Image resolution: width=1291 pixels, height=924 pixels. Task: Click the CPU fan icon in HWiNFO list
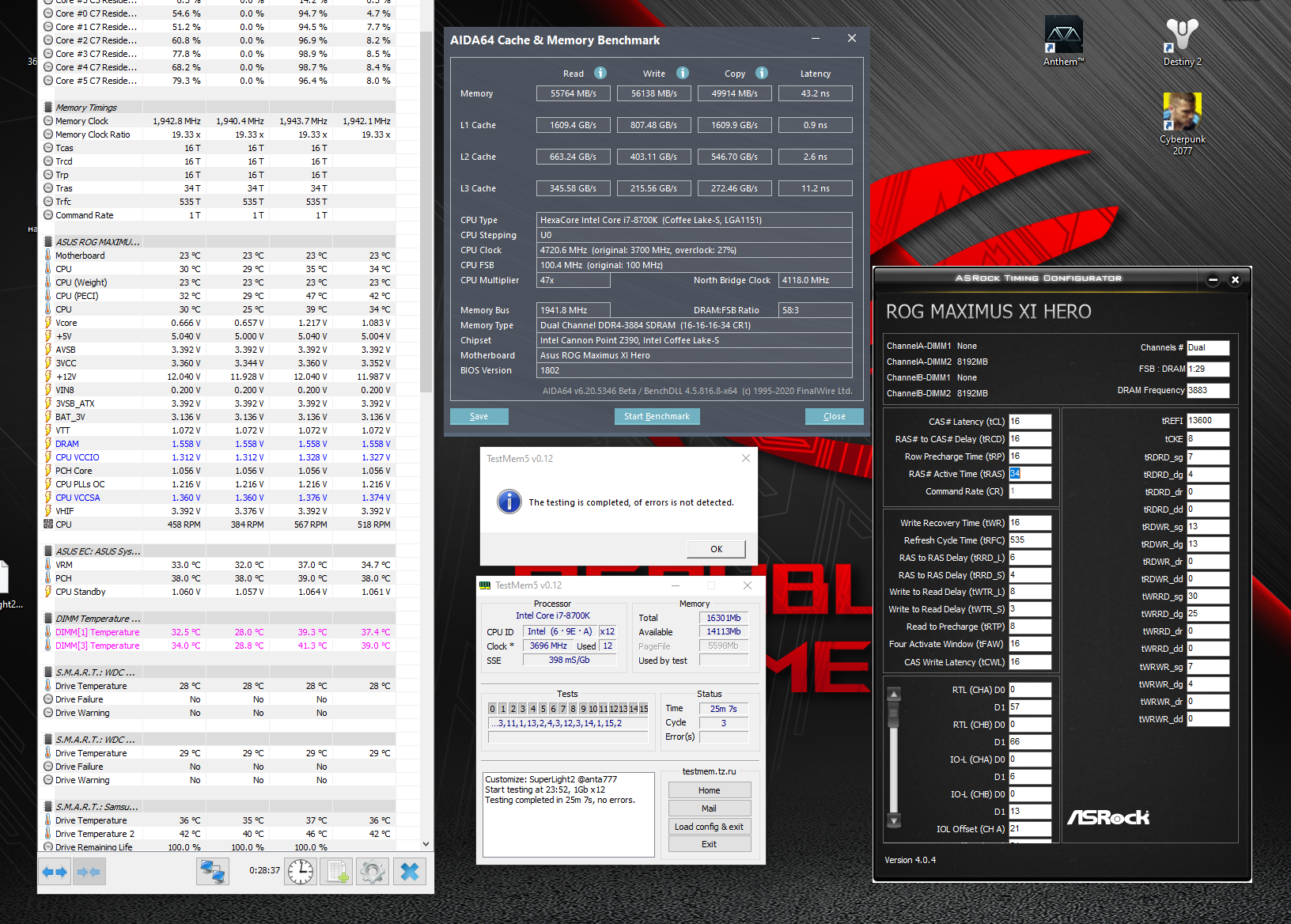pyautogui.click(x=48, y=524)
